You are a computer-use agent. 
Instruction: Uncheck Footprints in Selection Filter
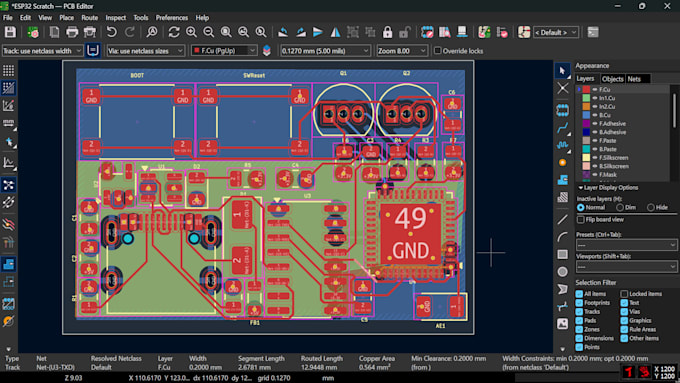pyautogui.click(x=579, y=303)
